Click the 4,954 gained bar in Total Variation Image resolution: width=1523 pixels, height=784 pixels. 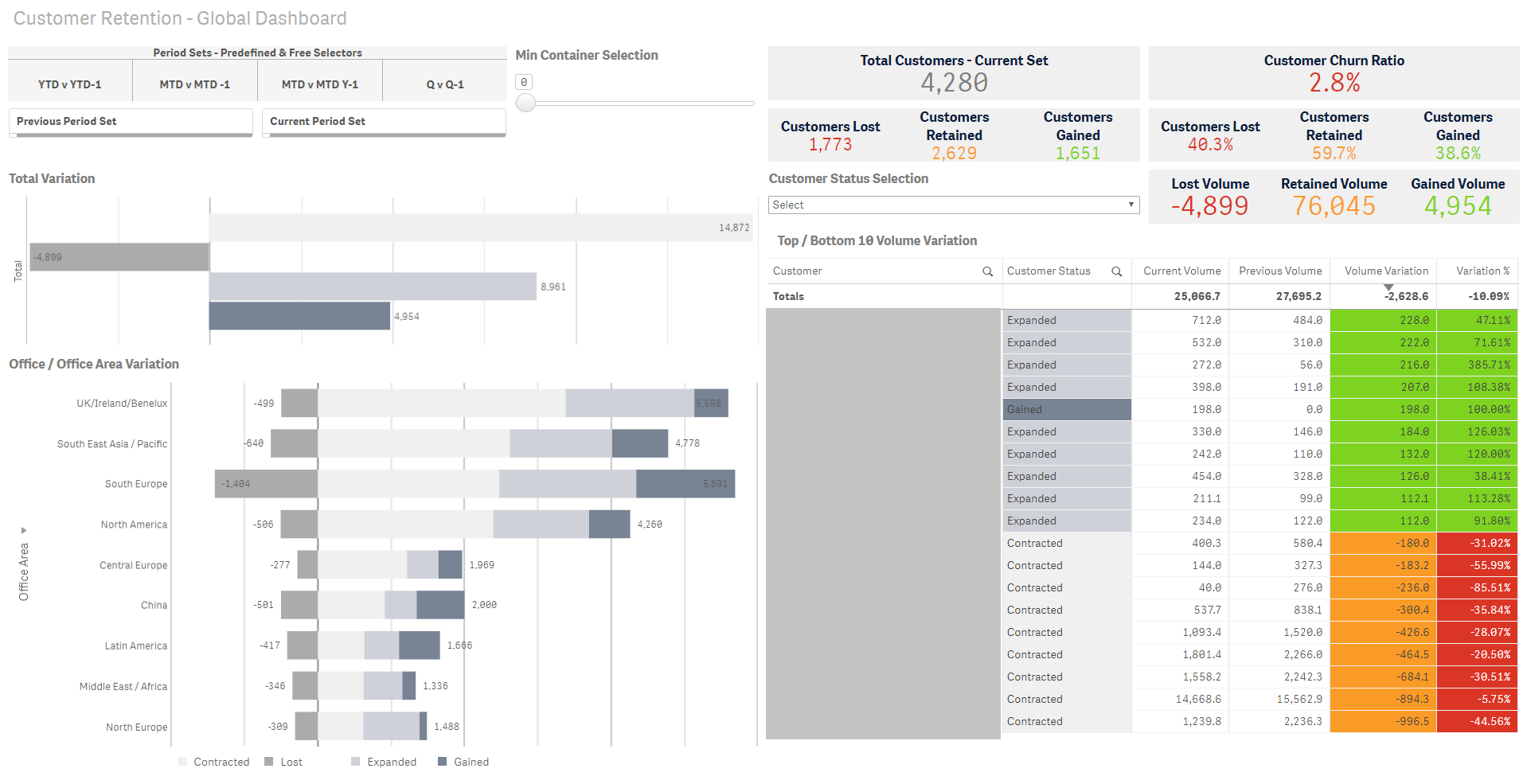tap(299, 316)
